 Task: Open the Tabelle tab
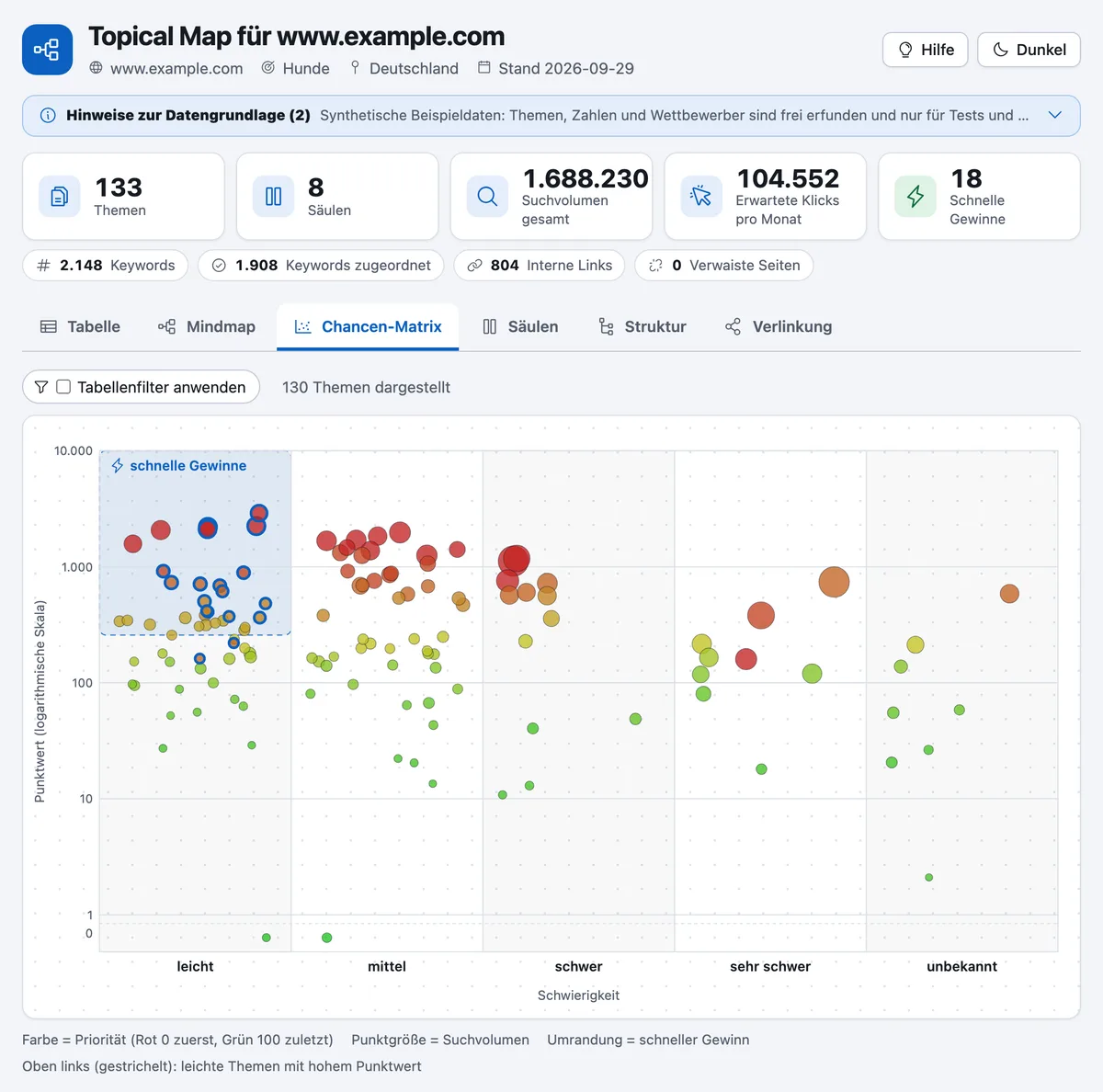[x=81, y=326]
